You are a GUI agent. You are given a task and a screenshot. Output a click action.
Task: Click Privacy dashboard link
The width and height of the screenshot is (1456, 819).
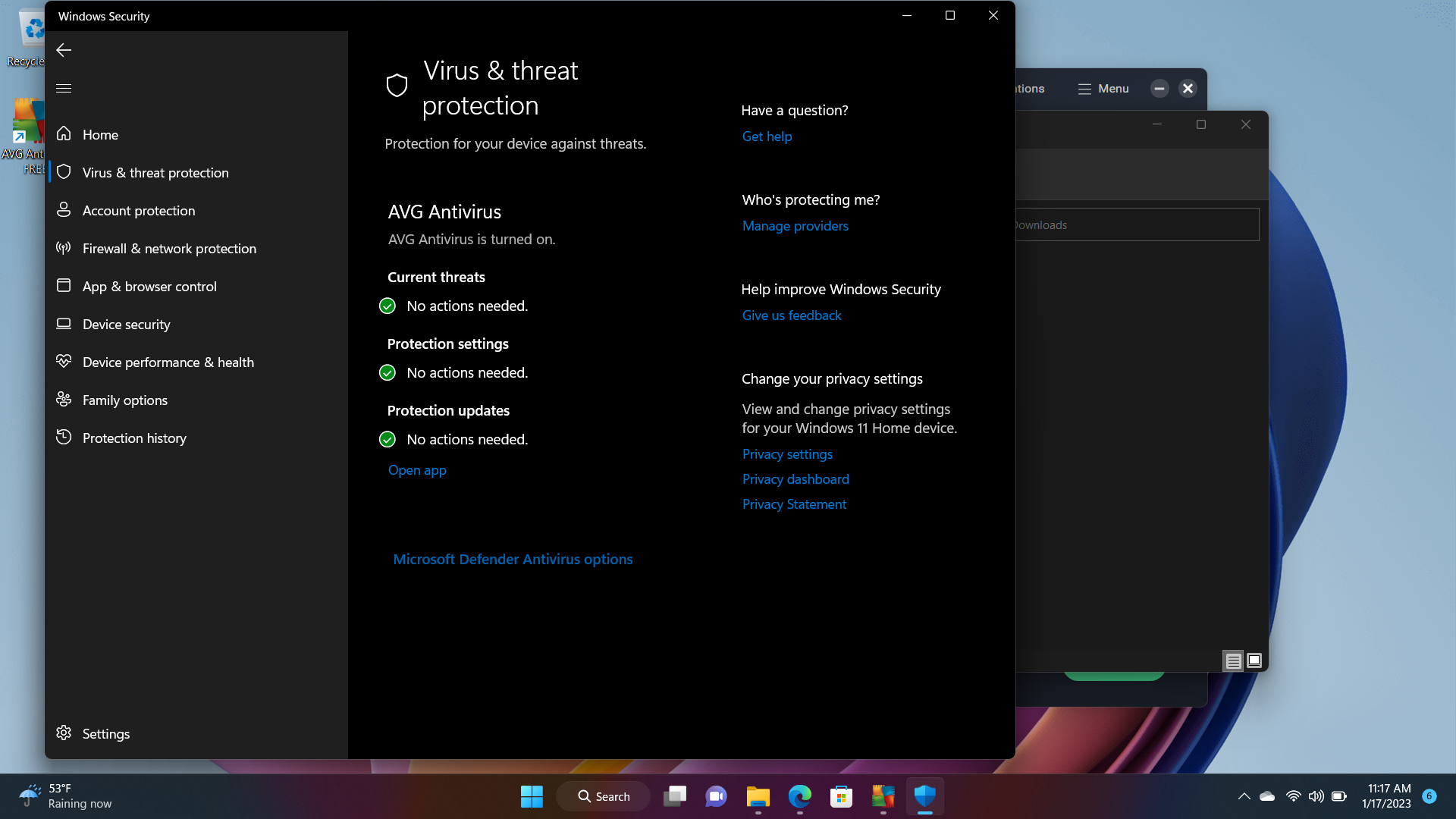click(795, 478)
